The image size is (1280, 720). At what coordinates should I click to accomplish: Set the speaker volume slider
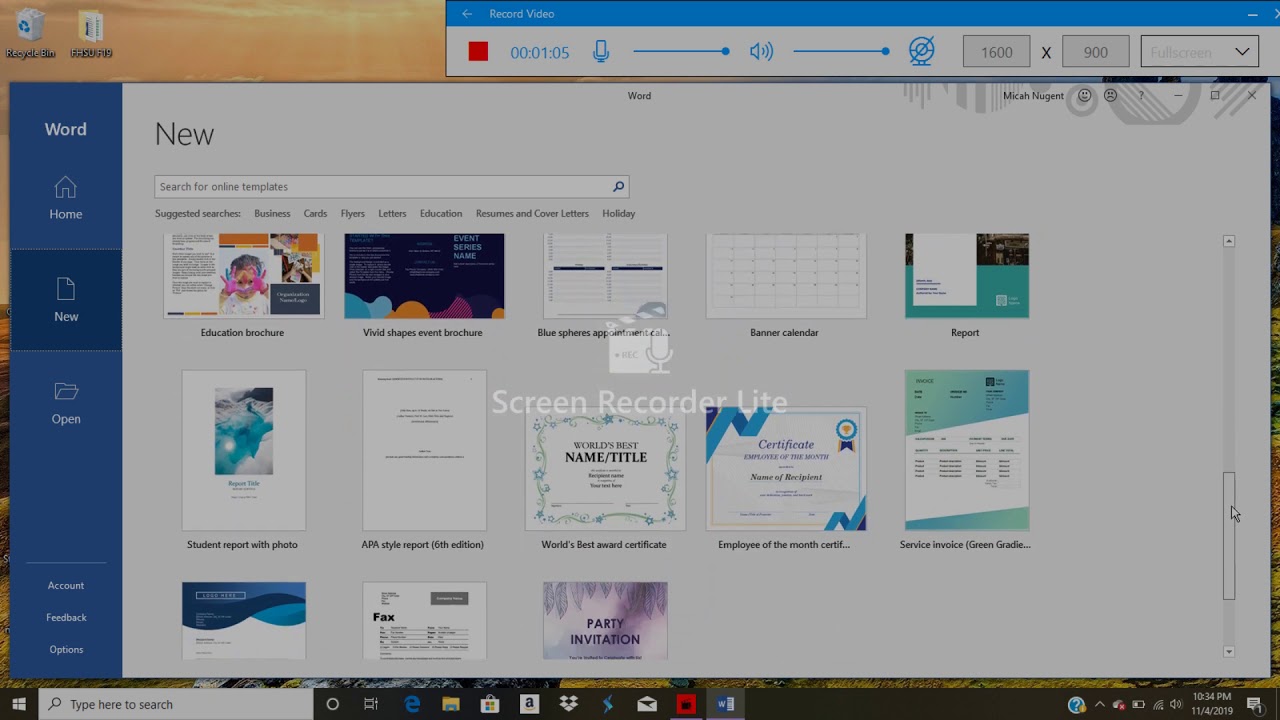[x=841, y=52]
